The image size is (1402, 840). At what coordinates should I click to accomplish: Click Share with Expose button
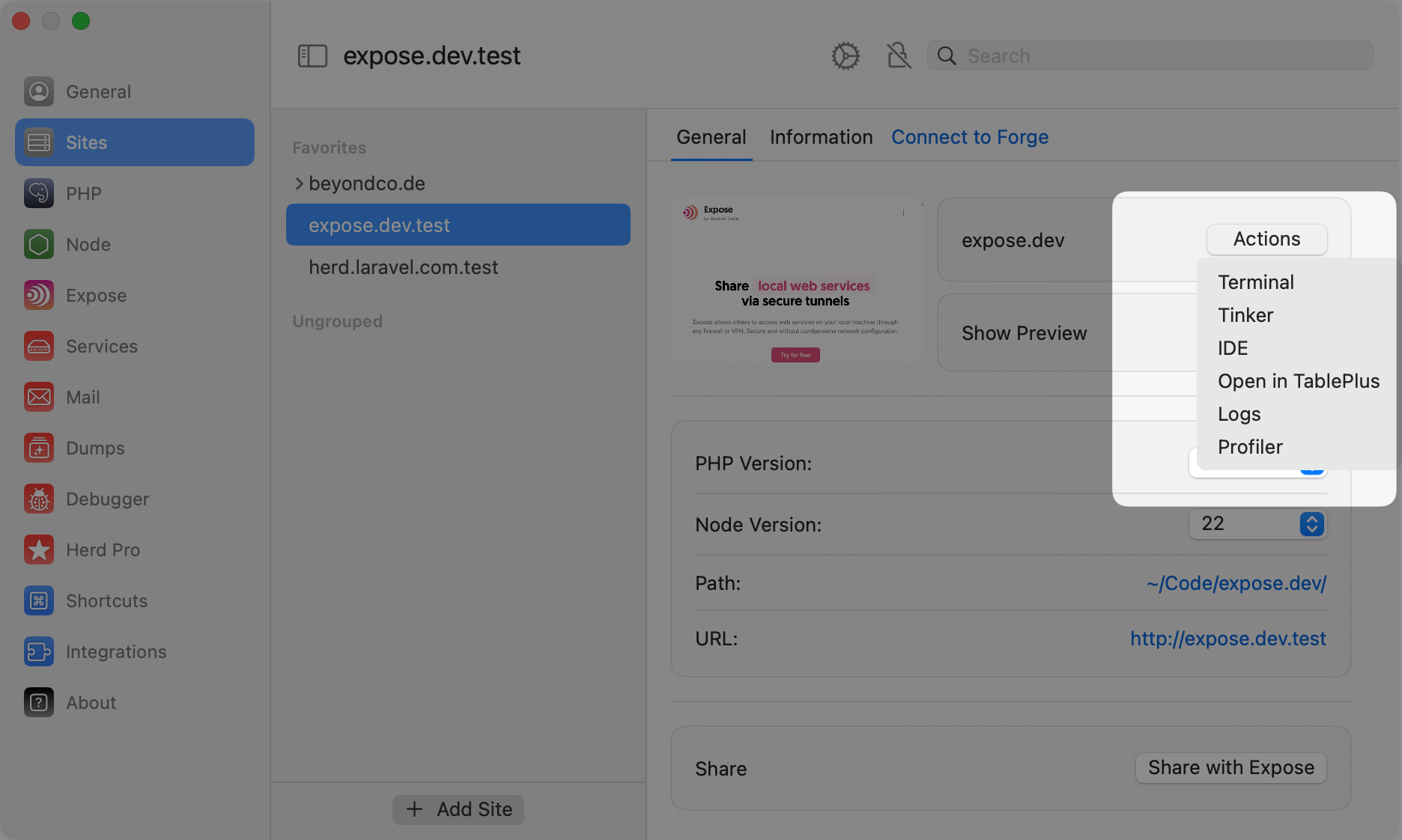1231,768
